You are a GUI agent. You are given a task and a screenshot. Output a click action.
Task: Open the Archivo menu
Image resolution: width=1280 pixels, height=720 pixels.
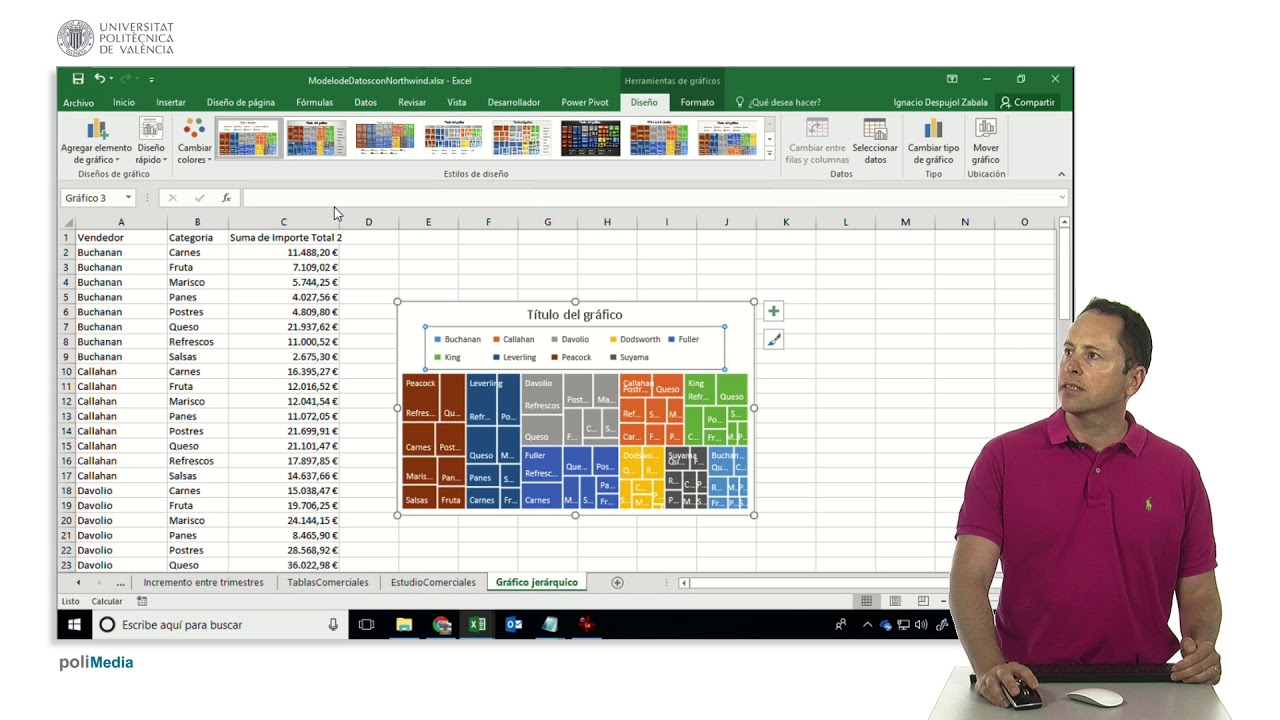tap(78, 102)
